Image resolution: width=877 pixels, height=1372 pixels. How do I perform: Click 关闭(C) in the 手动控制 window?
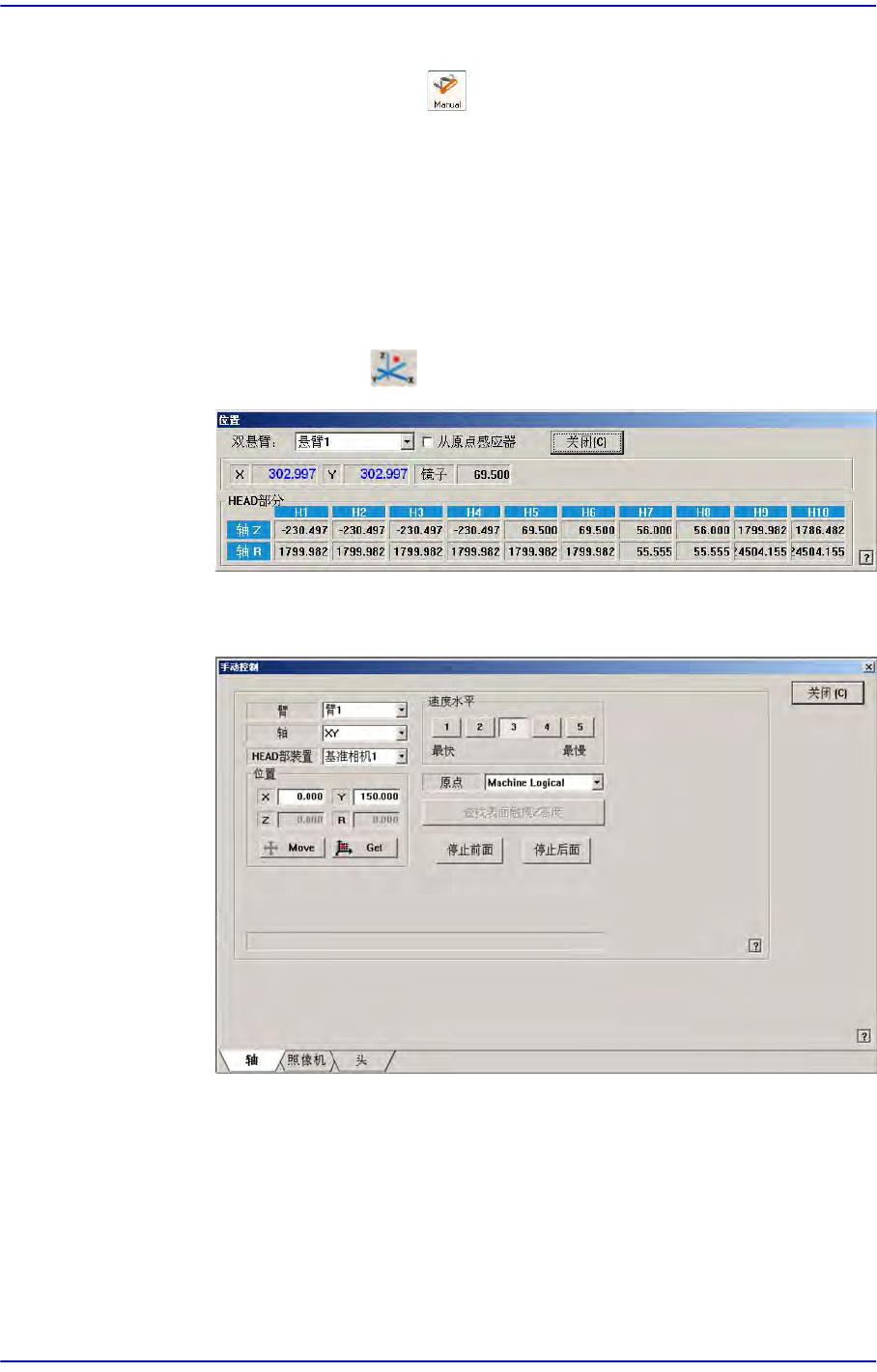(828, 693)
